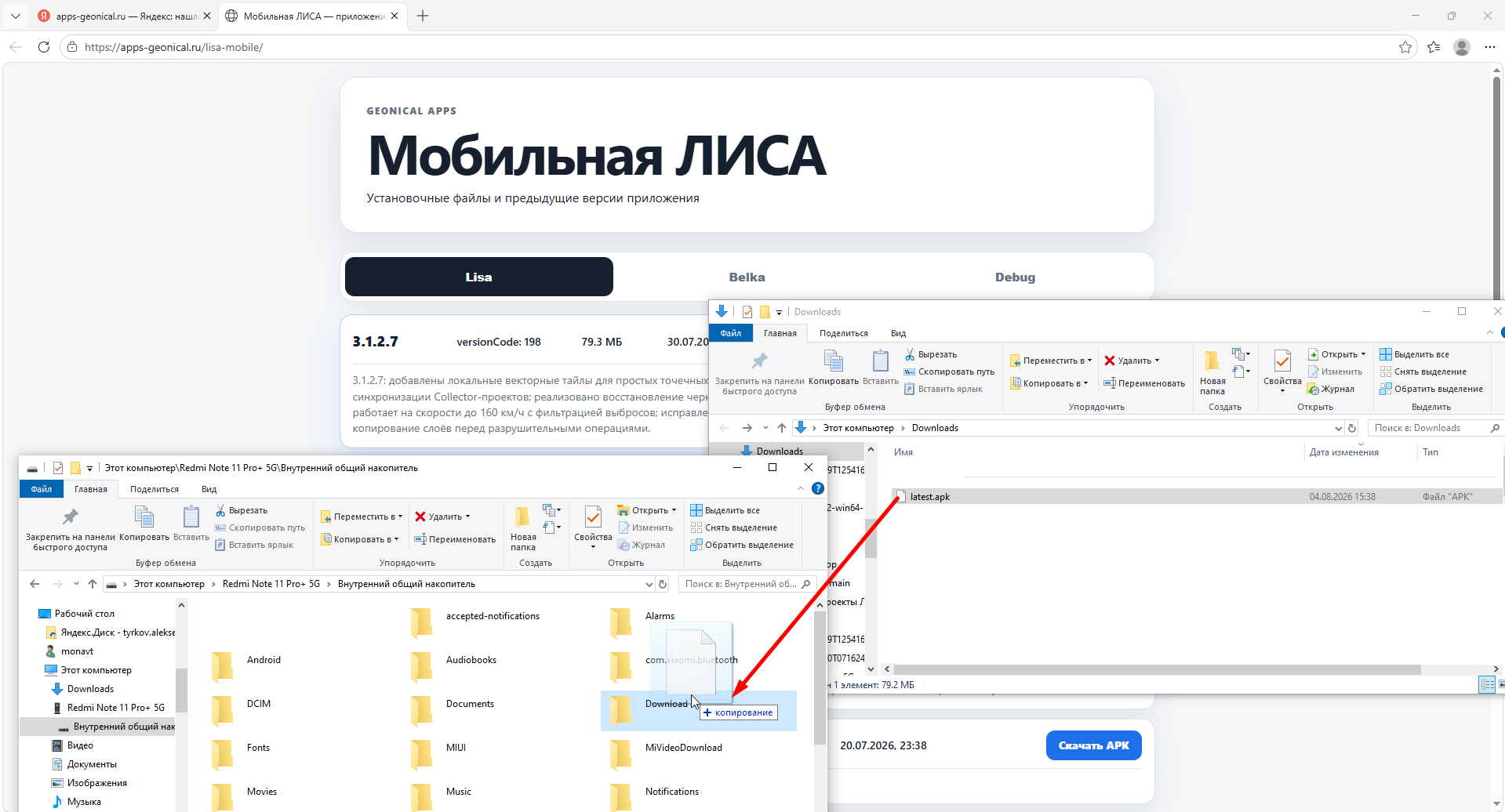Screen dimensions: 1505x812
Task: Select Музыка in navigation tree
Action: tap(84, 802)
